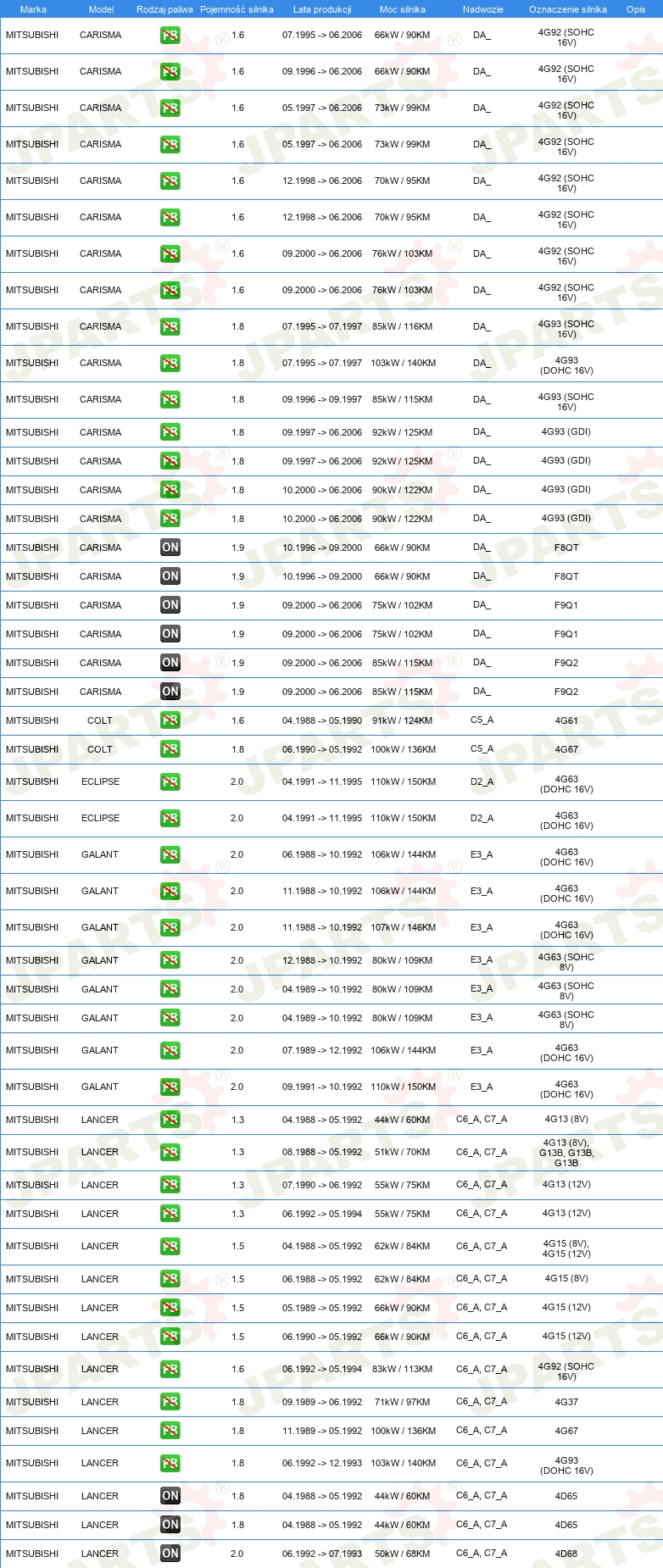Click production years 11.1989 -> 05.1992
This screenshot has height=1568, width=663.
[322, 1431]
